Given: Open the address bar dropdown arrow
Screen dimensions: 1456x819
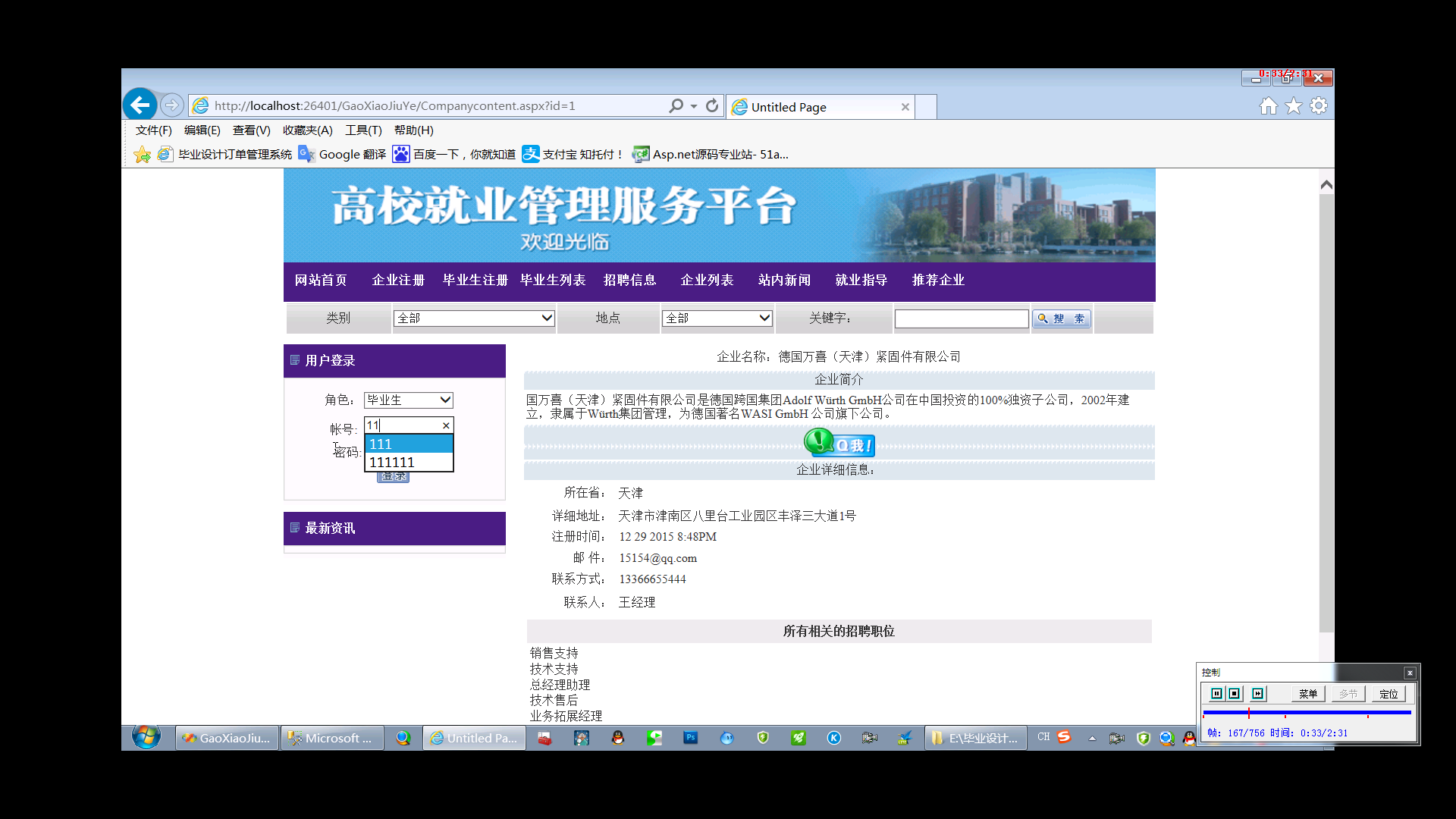Looking at the screenshot, I should 694,106.
